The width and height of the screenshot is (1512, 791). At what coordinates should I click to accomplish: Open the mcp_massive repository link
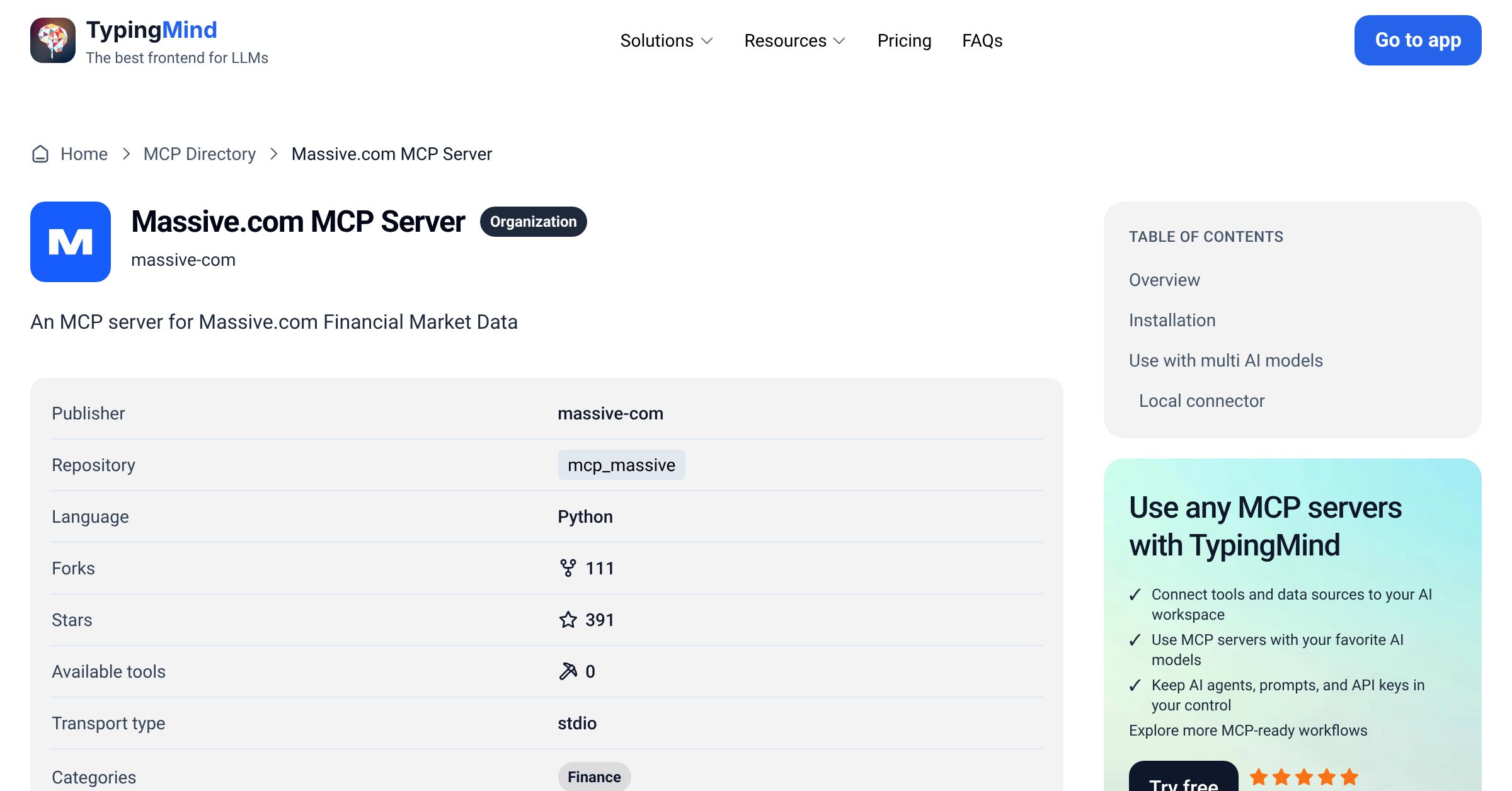pyautogui.click(x=621, y=465)
